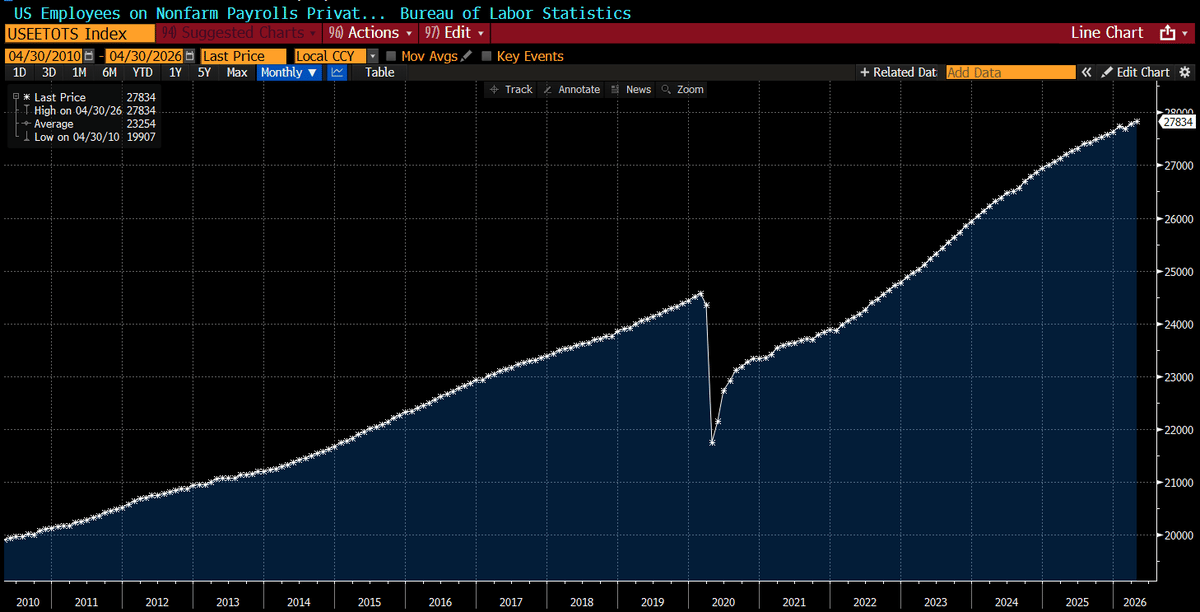Open the News overlay tool
This screenshot has height=612, width=1200.
(630, 89)
